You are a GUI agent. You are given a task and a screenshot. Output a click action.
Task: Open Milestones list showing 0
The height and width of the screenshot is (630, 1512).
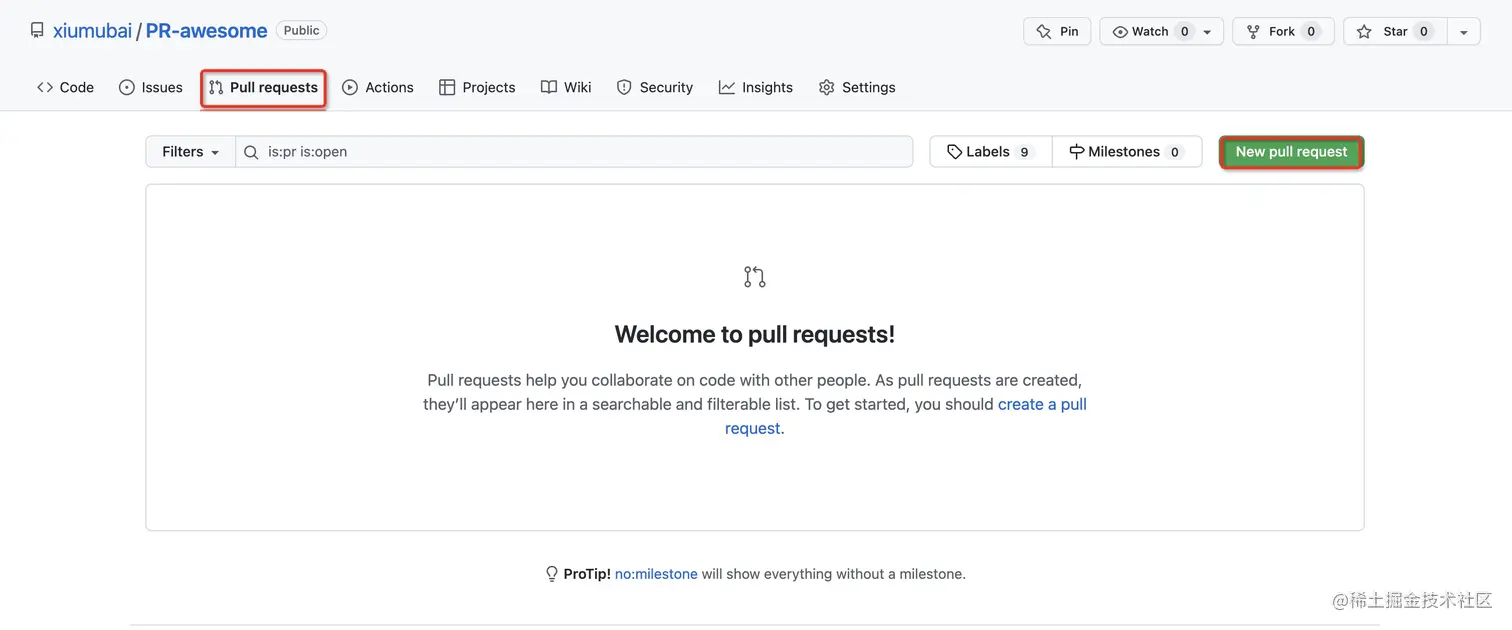(1126, 151)
